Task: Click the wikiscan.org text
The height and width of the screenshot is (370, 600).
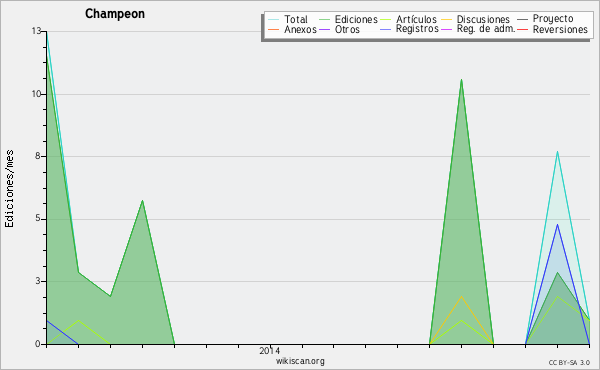Action: pyautogui.click(x=300, y=361)
